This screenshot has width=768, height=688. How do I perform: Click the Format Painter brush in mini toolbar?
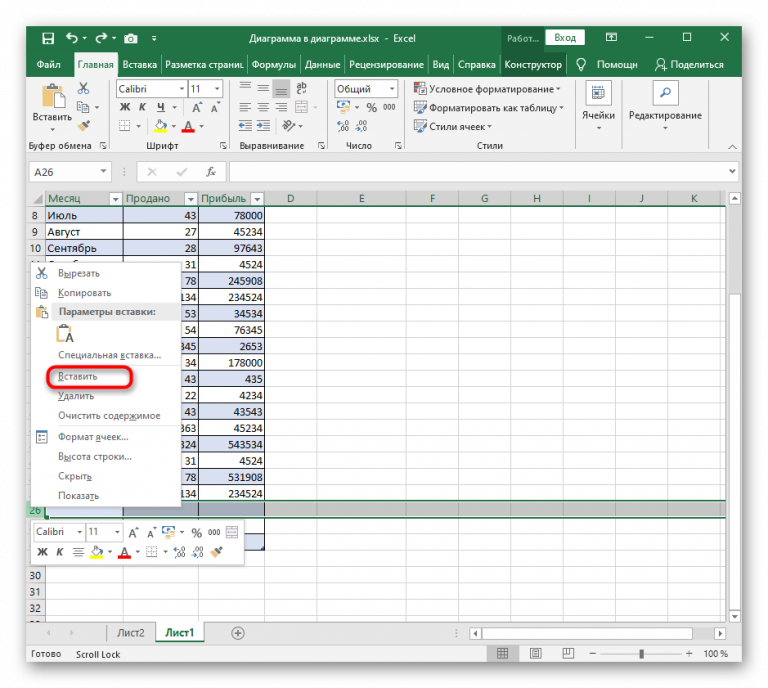pos(217,552)
